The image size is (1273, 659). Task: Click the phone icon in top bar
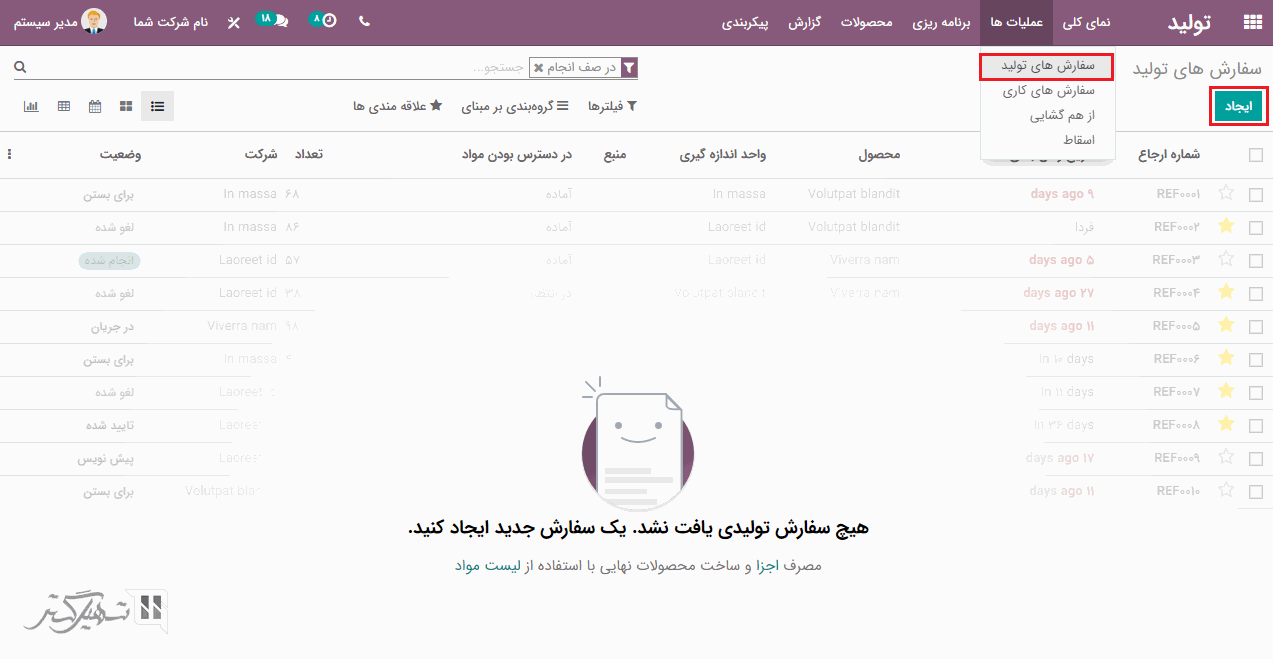tap(364, 22)
